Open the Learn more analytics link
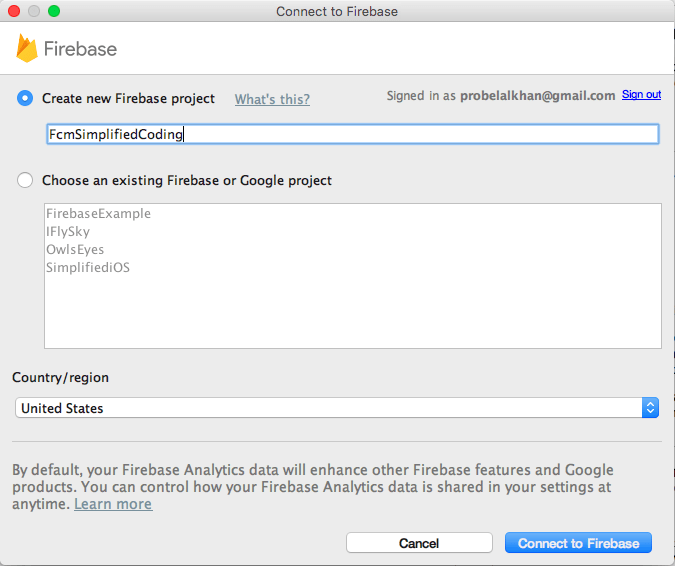This screenshot has width=675, height=566. [x=113, y=504]
